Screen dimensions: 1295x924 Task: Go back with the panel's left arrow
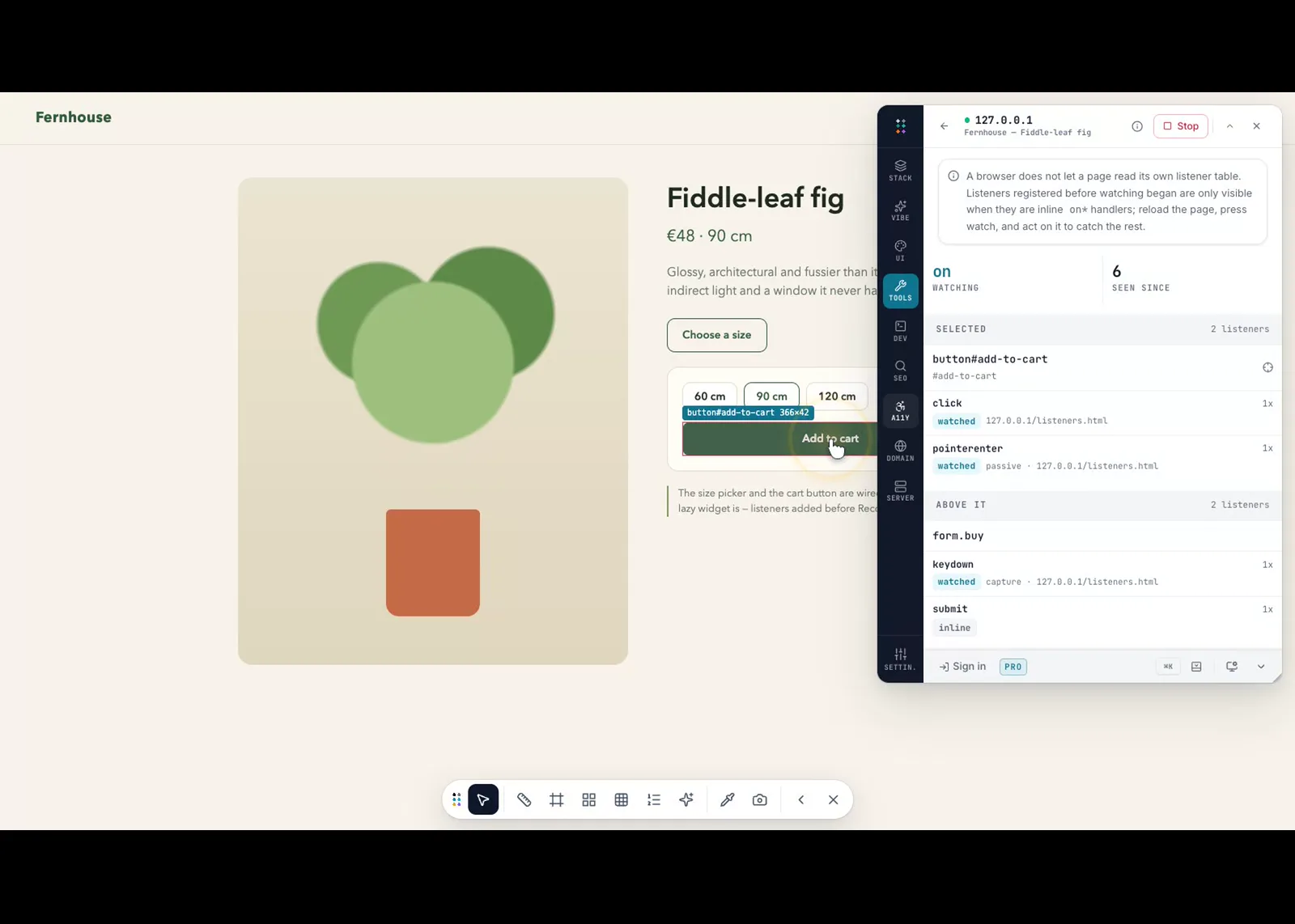point(944,126)
